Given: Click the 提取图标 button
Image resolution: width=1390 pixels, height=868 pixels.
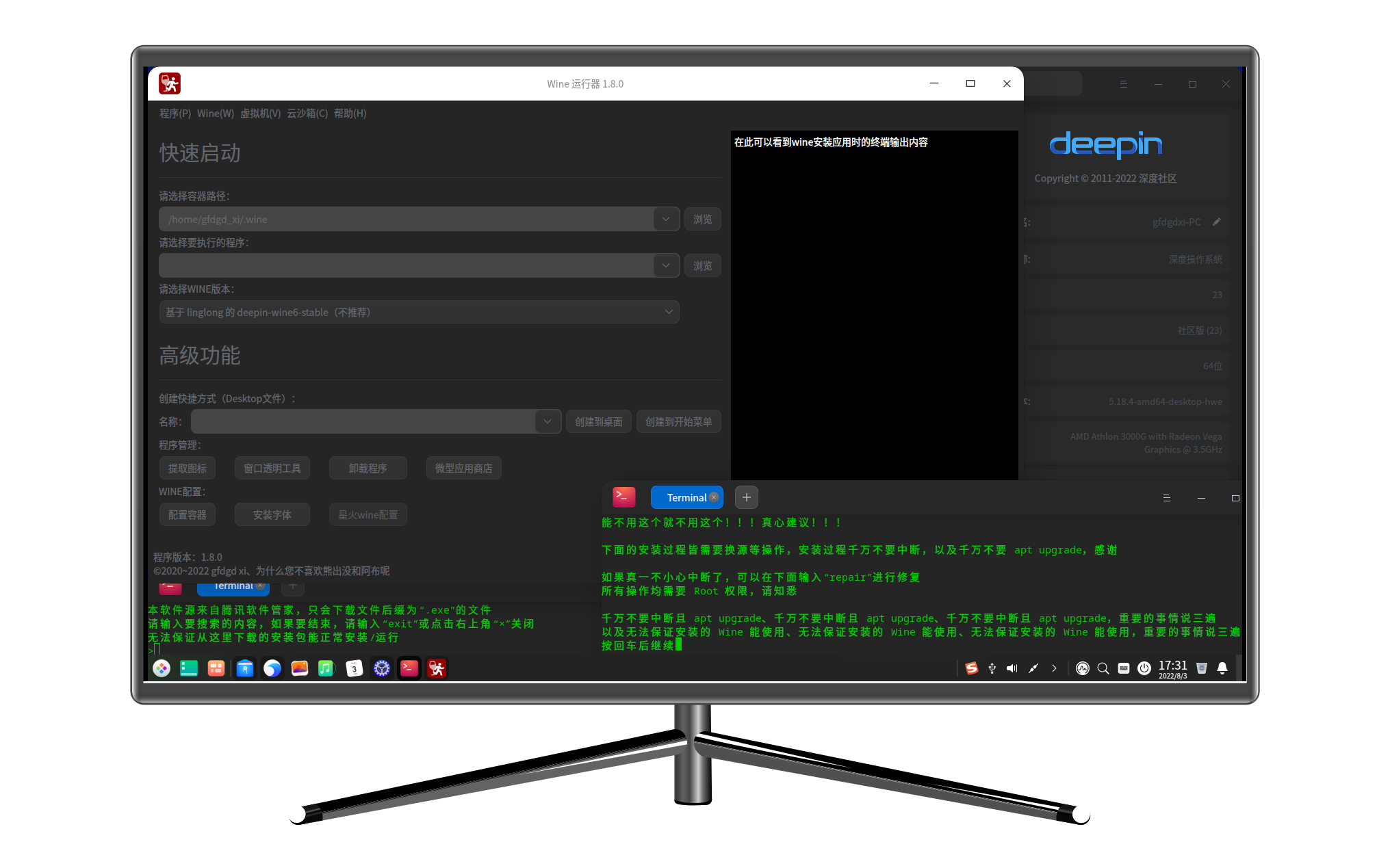Looking at the screenshot, I should coord(188,468).
